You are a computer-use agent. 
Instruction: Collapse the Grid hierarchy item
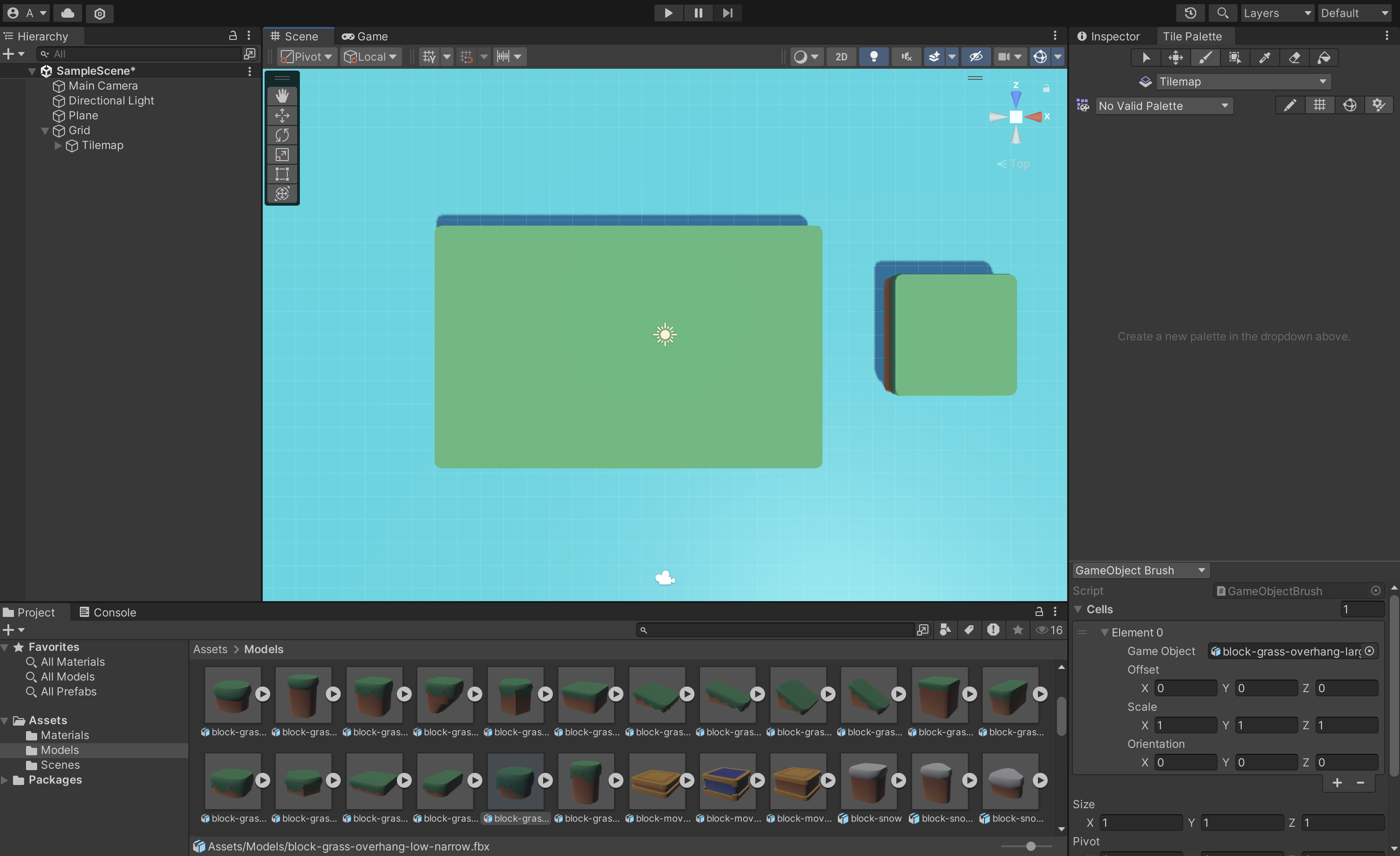pos(45,130)
